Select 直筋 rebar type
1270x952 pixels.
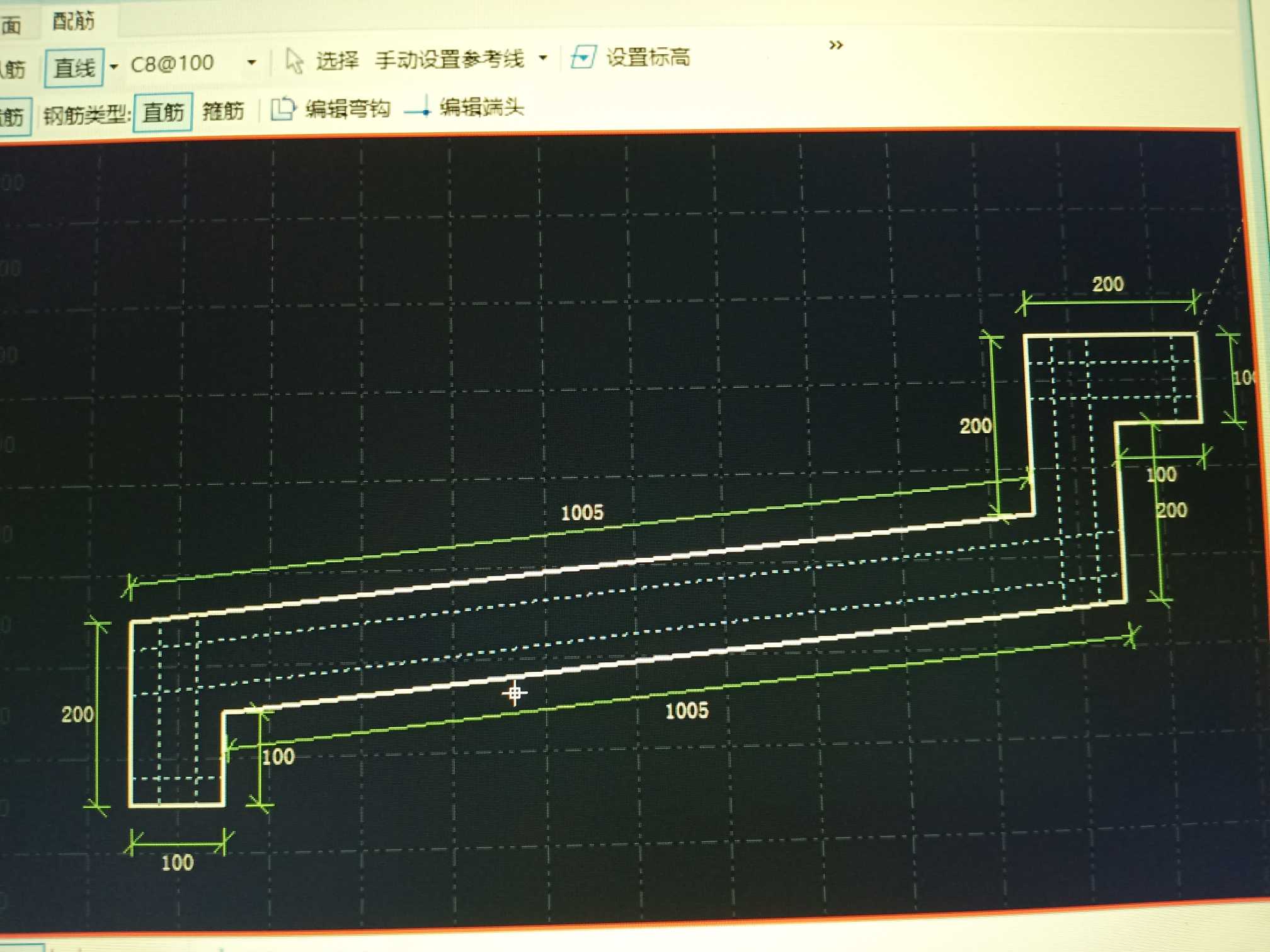pos(163,112)
